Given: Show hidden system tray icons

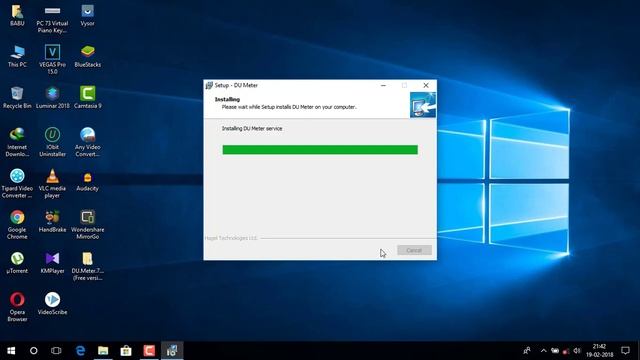Looking at the screenshot, I should [543, 351].
